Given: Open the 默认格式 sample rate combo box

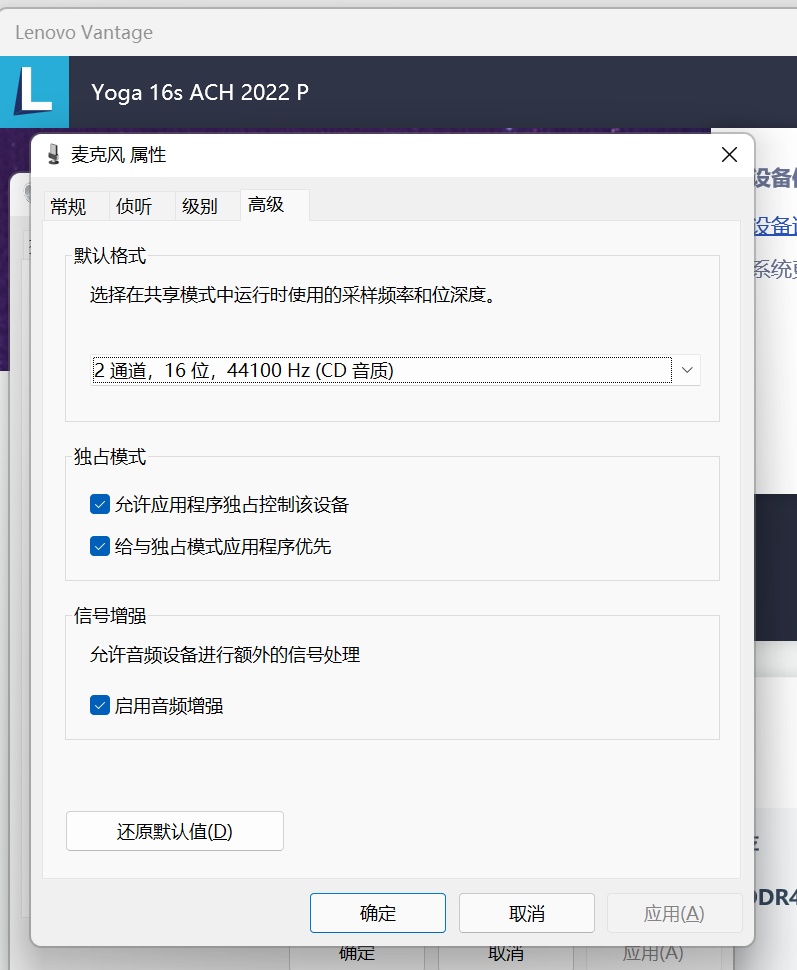Looking at the screenshot, I should (382, 370).
